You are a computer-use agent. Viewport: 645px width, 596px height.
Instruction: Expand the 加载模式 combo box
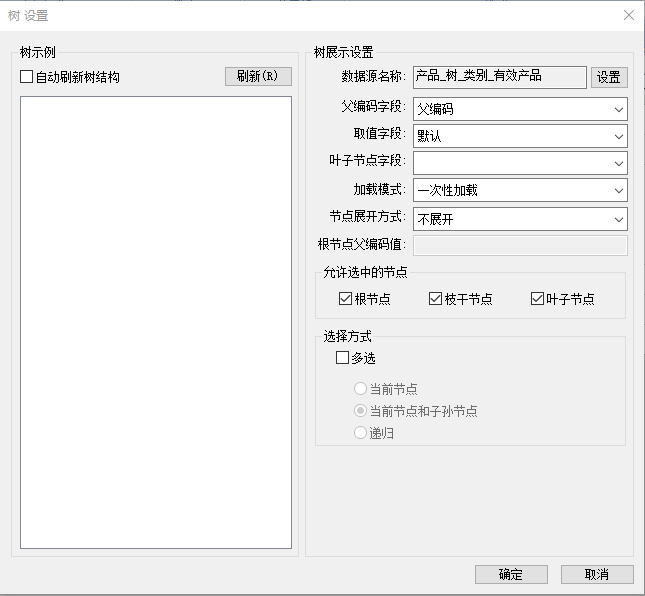point(520,190)
